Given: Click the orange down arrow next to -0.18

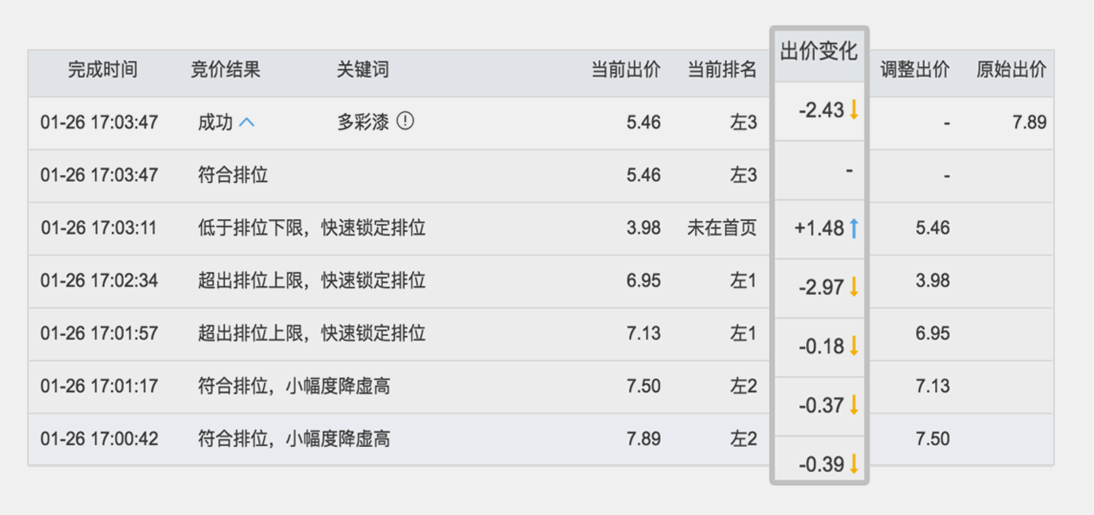Looking at the screenshot, I should tap(853, 345).
